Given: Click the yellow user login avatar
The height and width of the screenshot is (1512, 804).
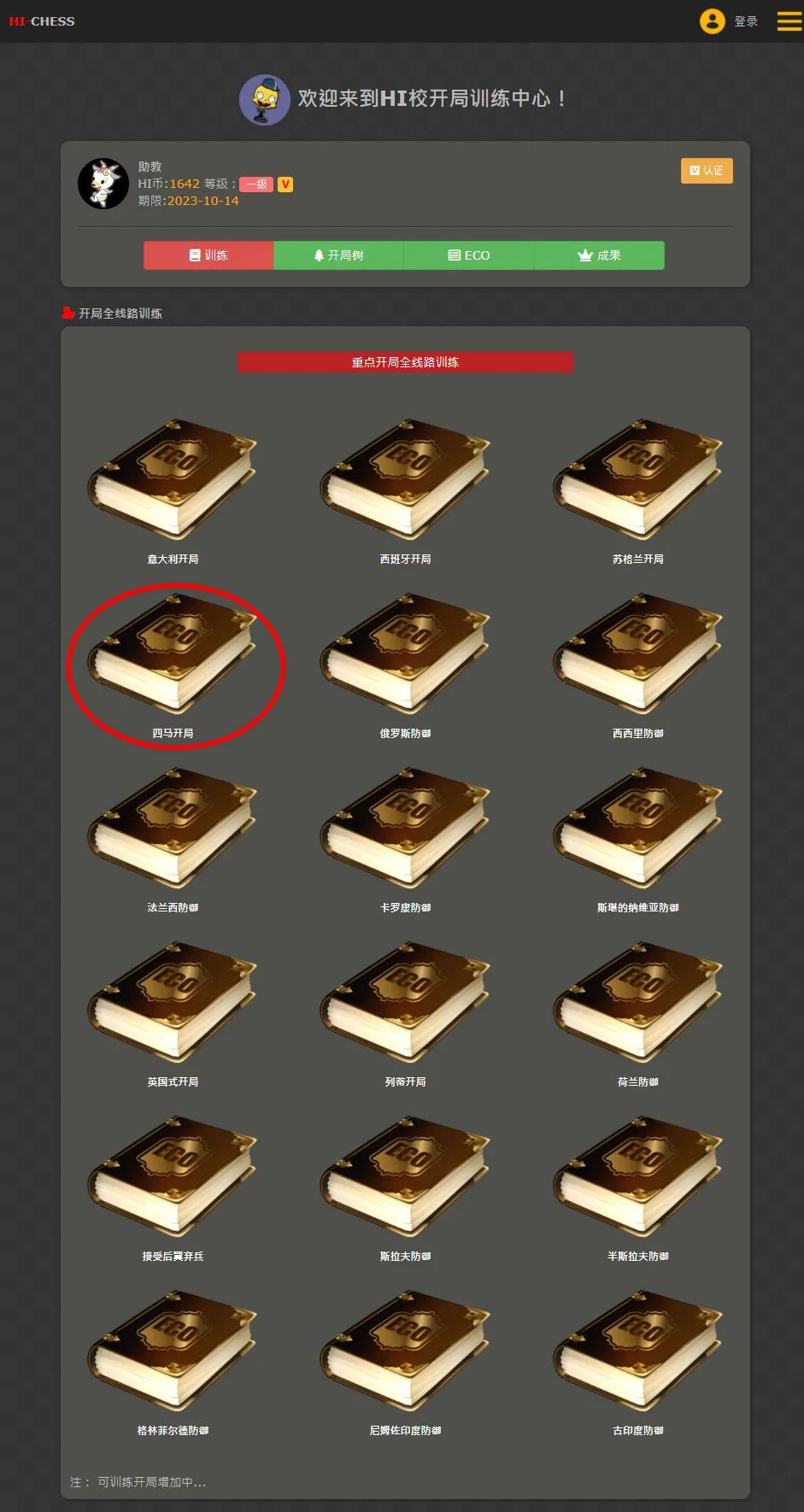Looking at the screenshot, I should [x=712, y=21].
